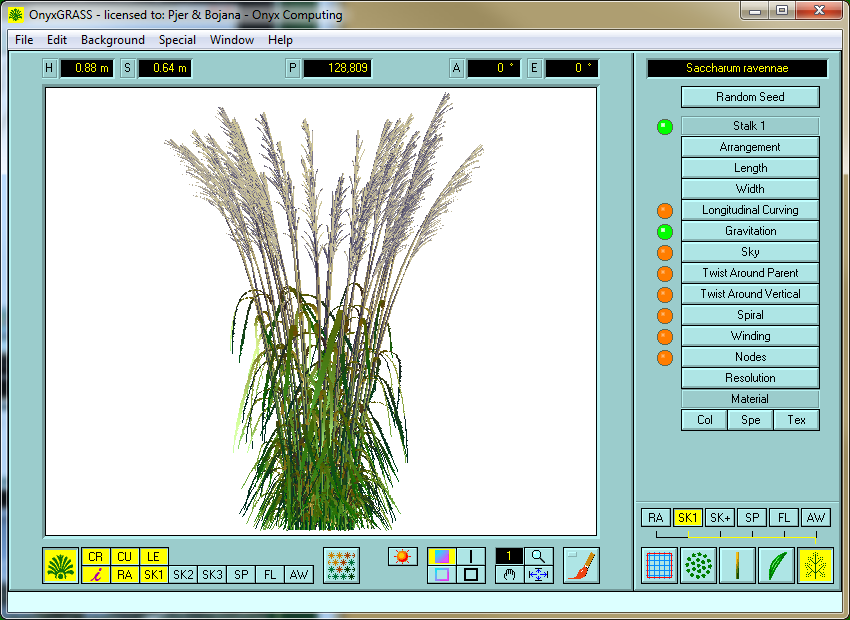
Task: Click the grass plant library icon
Action: point(60,566)
